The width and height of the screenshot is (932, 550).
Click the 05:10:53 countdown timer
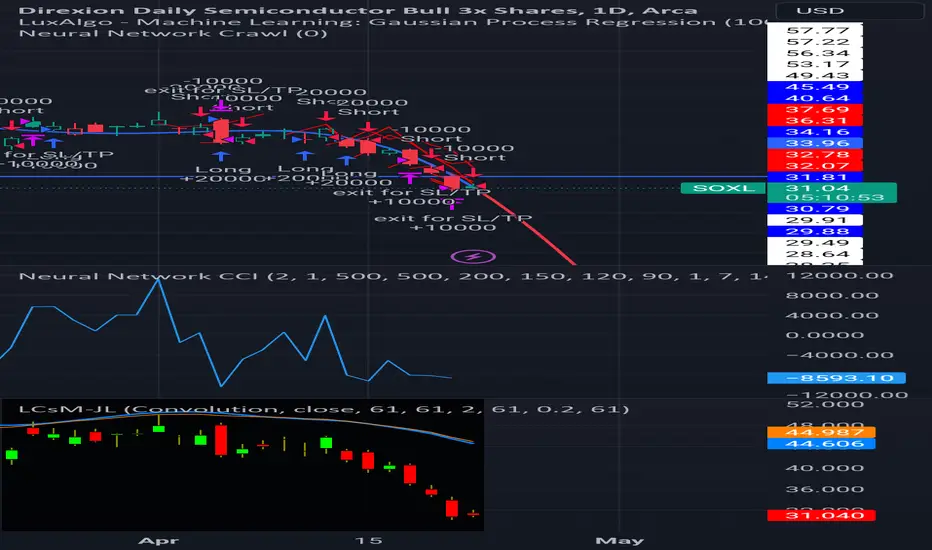834,198
